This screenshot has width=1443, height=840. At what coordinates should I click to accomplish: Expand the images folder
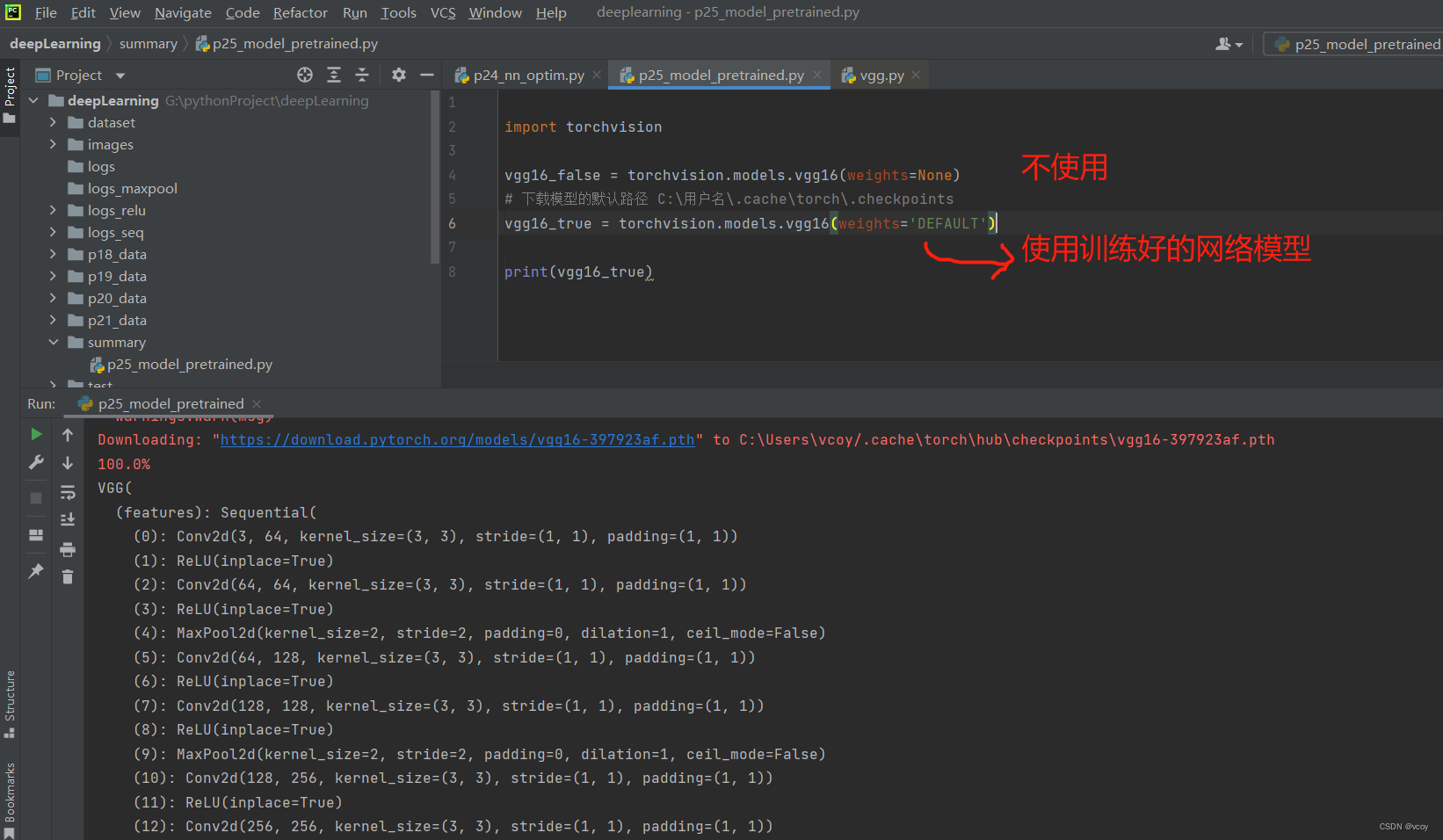(x=53, y=144)
